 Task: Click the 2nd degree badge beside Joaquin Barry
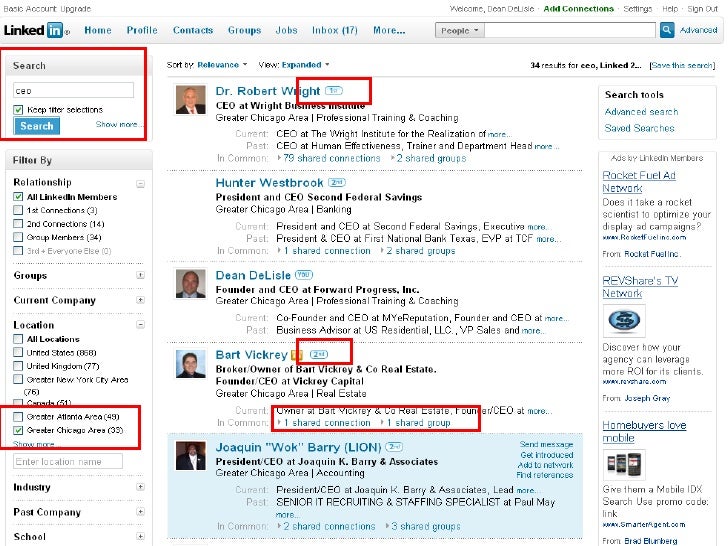coord(394,447)
